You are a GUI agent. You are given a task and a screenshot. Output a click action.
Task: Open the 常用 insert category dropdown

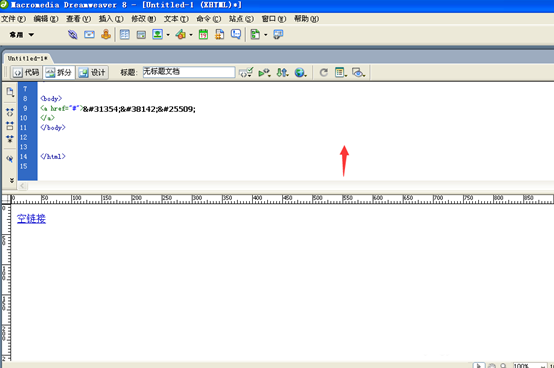click(22, 35)
